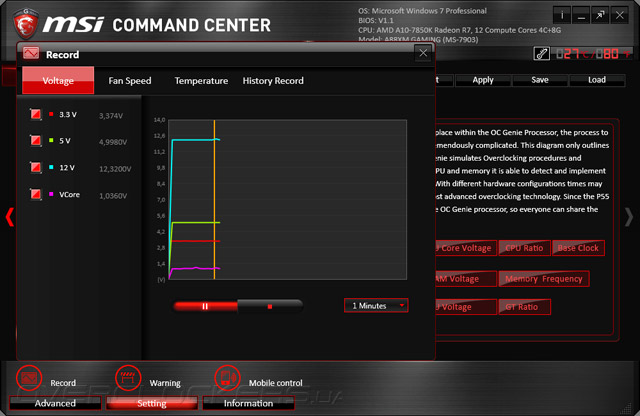
Task: Open the Warning icon in bottom bar
Action: tap(128, 378)
